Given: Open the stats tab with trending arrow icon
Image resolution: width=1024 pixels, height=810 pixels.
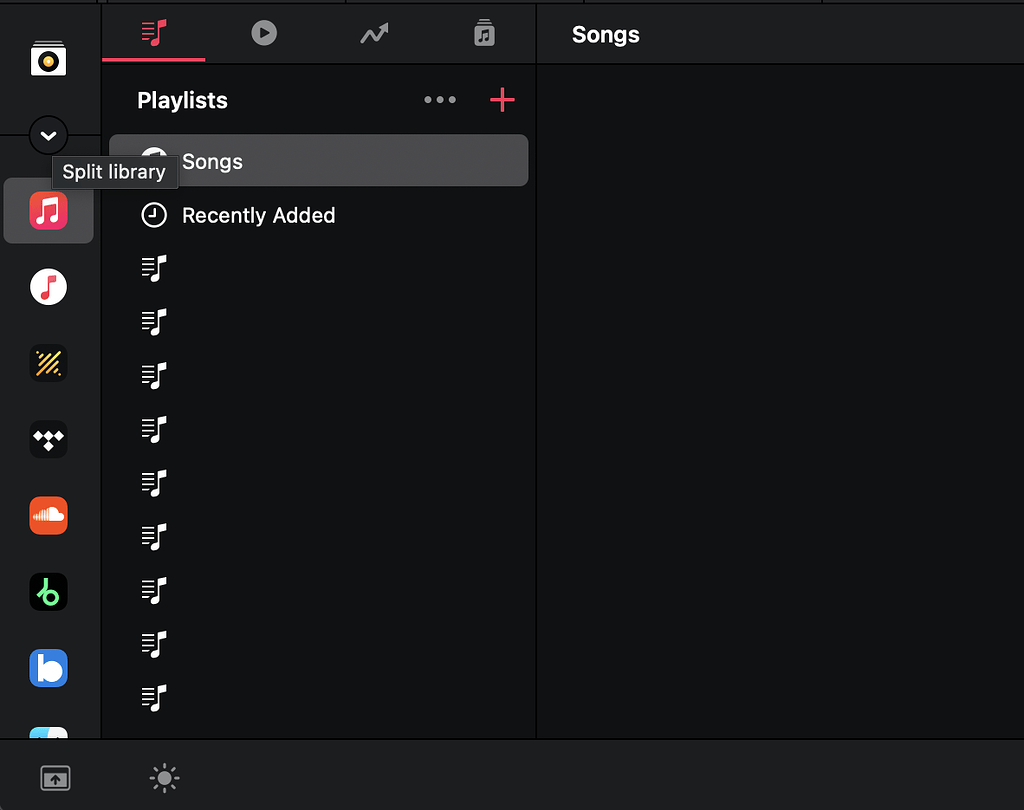Looking at the screenshot, I should pos(374,33).
